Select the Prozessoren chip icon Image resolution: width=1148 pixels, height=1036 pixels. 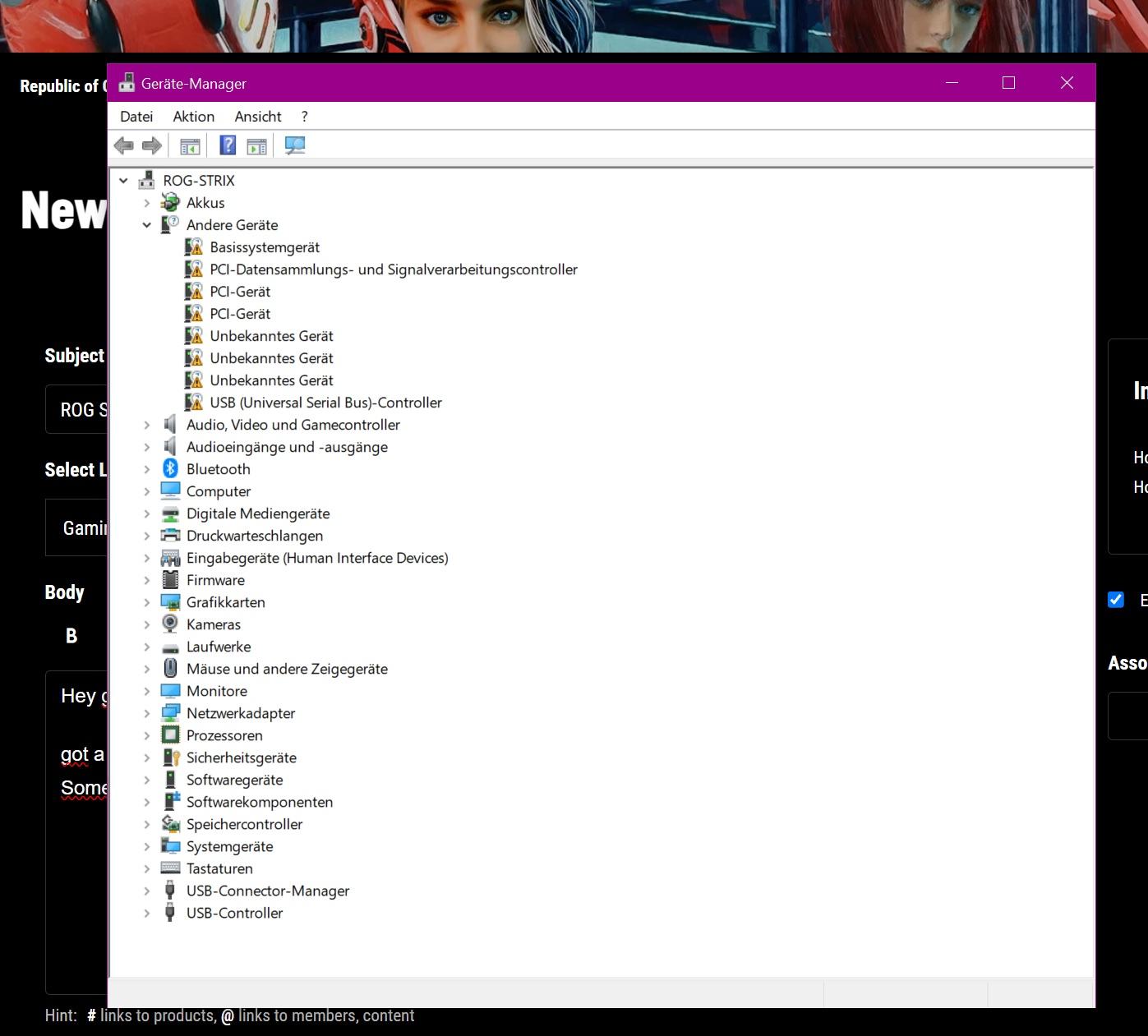[170, 734]
